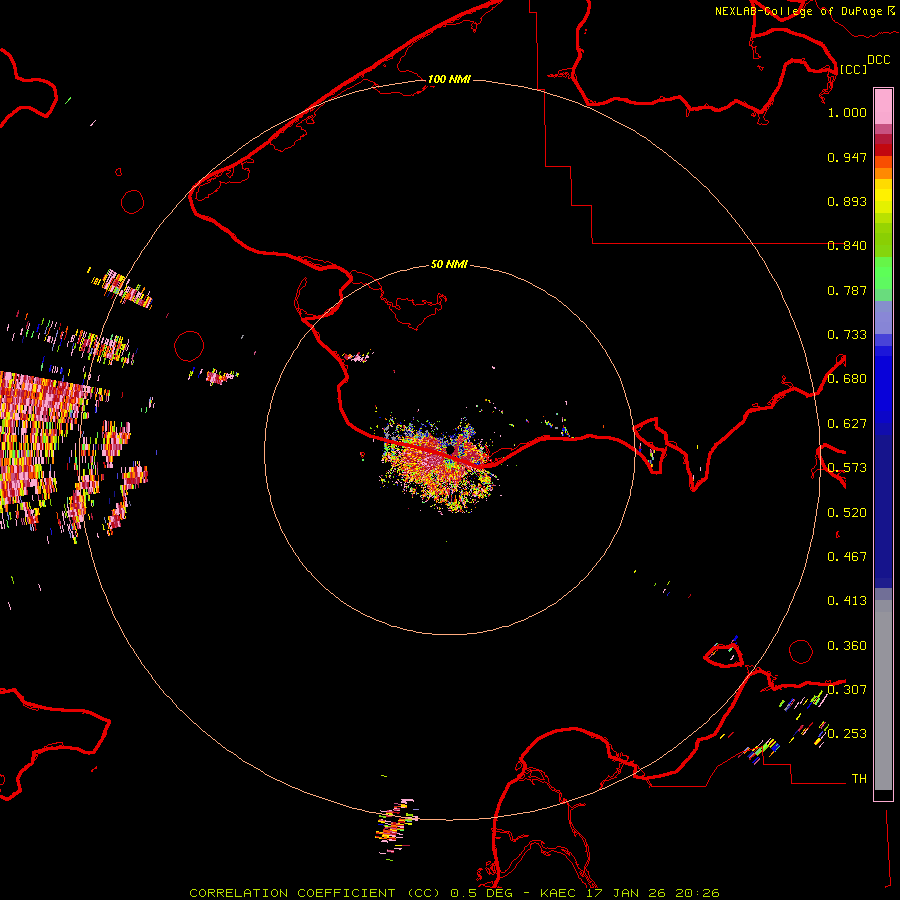Click the KAEC 17 JAN 26 20:26 timestamp
The width and height of the screenshot is (900, 900).
coord(630,893)
